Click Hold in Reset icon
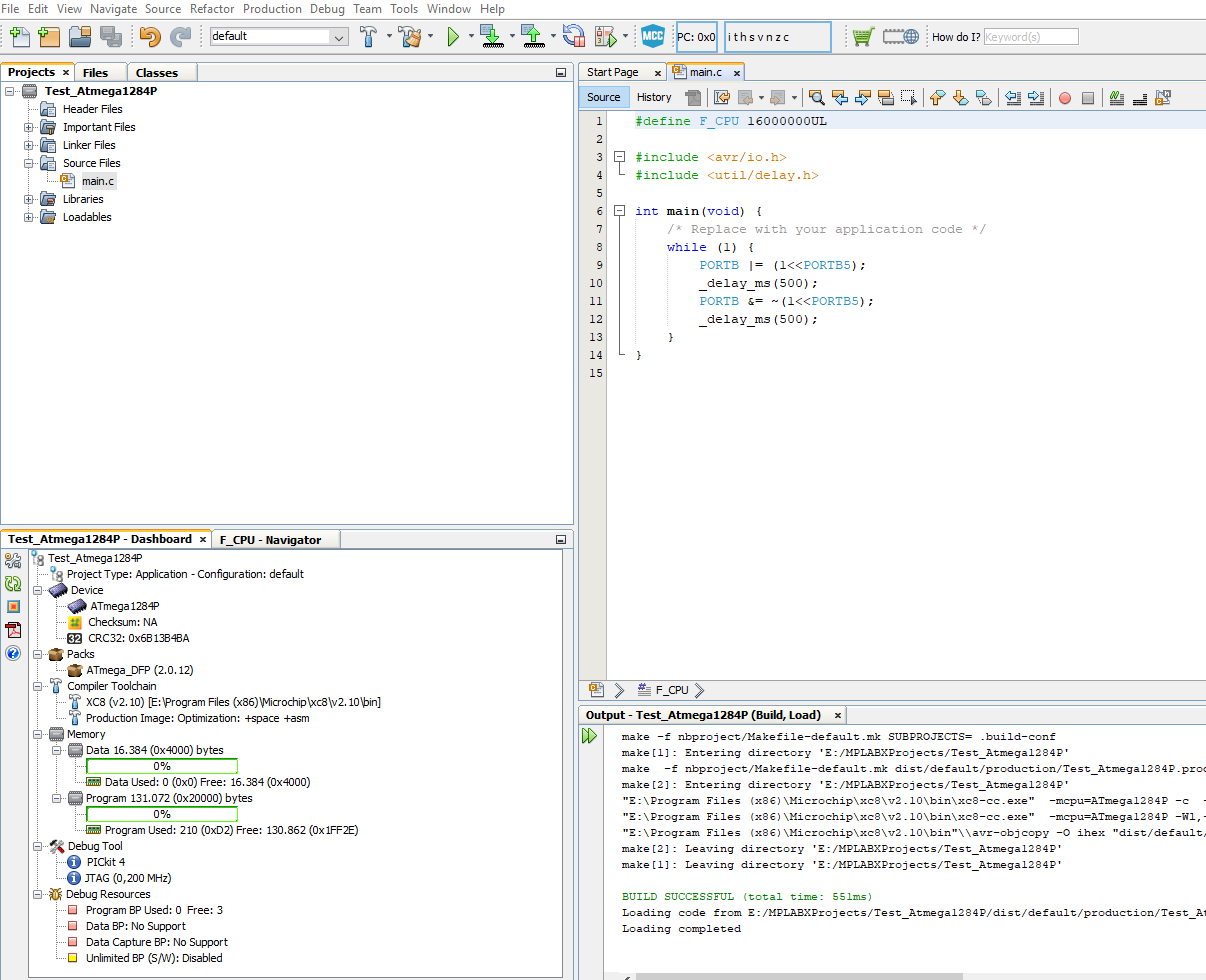1206x980 pixels. 574,37
